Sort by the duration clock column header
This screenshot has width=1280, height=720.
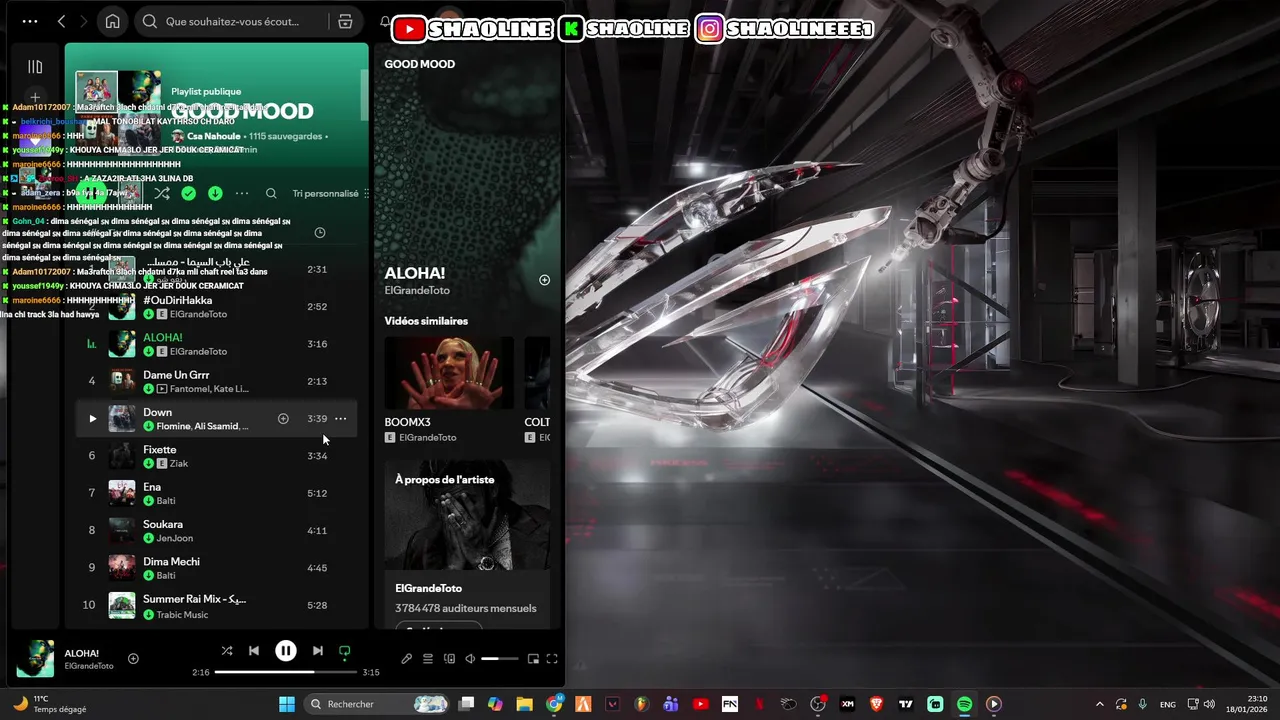(320, 233)
